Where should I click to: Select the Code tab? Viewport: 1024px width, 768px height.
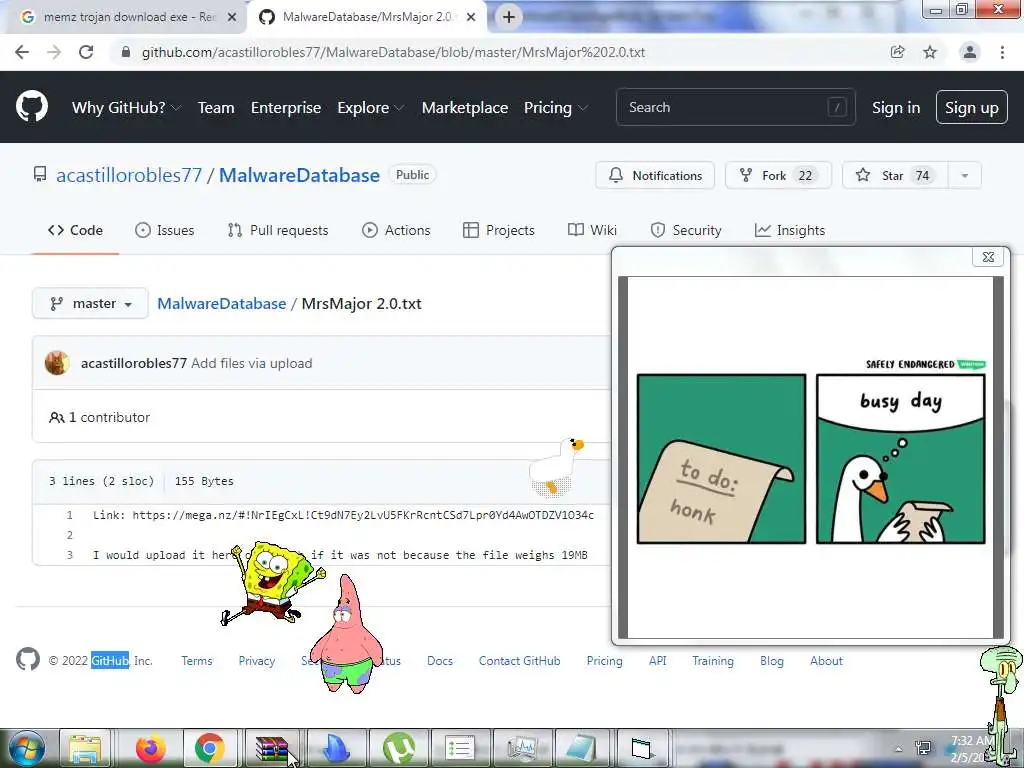(75, 230)
